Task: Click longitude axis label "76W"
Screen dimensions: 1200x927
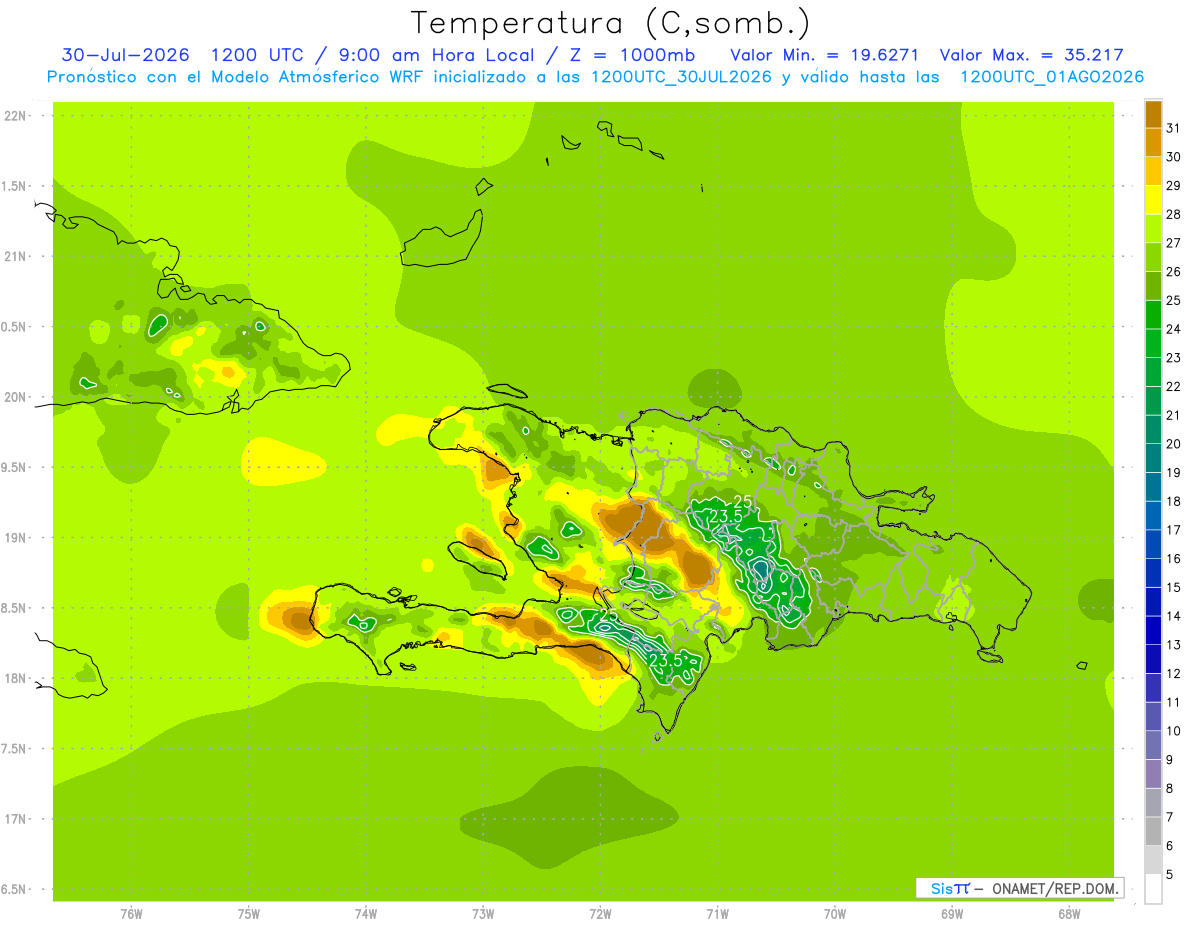Action: pyautogui.click(x=131, y=914)
